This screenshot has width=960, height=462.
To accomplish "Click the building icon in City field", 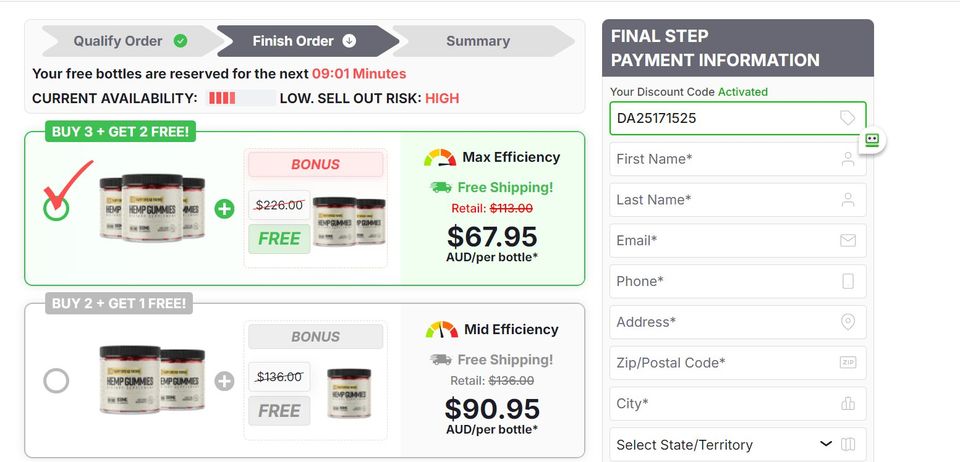I will (x=848, y=403).
